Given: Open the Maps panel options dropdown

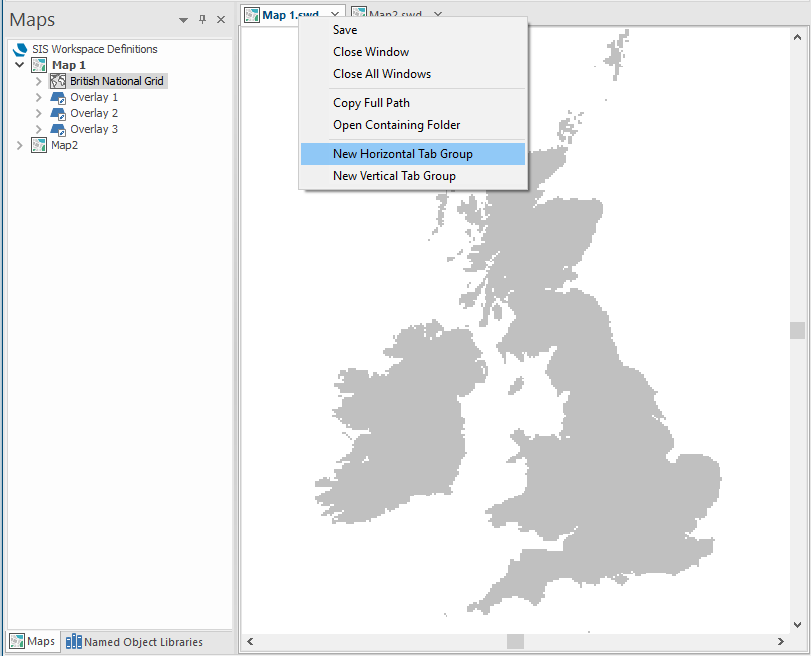Looking at the screenshot, I should click(183, 20).
